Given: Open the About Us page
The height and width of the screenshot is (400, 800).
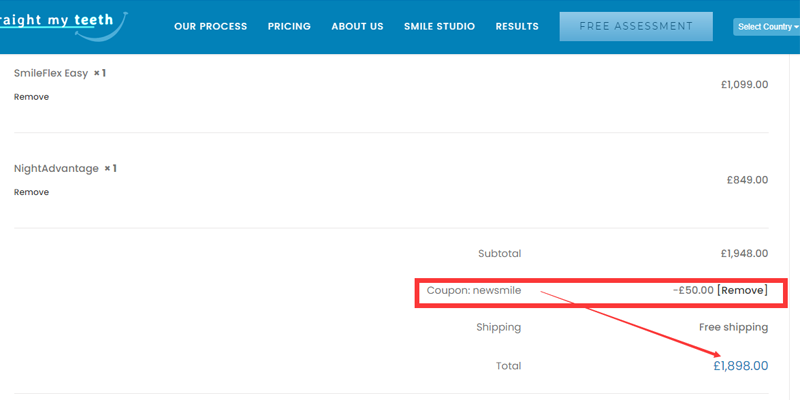Looking at the screenshot, I should (x=357, y=27).
